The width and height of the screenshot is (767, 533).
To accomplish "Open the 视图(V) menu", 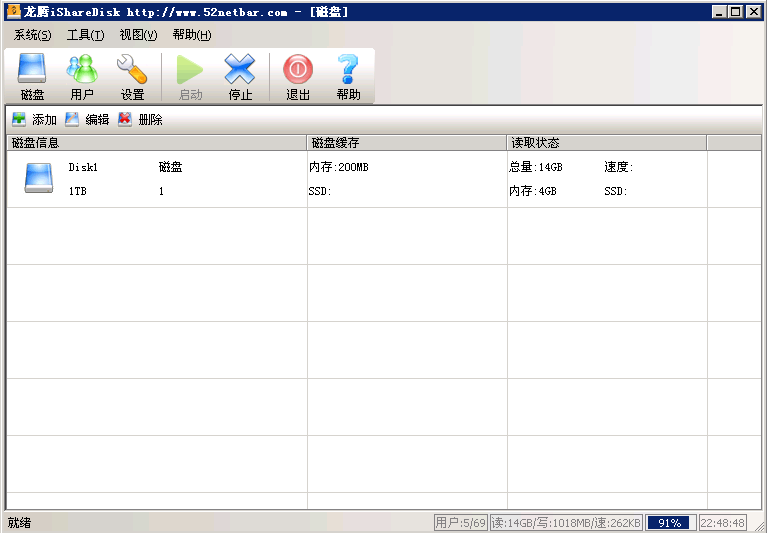I will 138,35.
